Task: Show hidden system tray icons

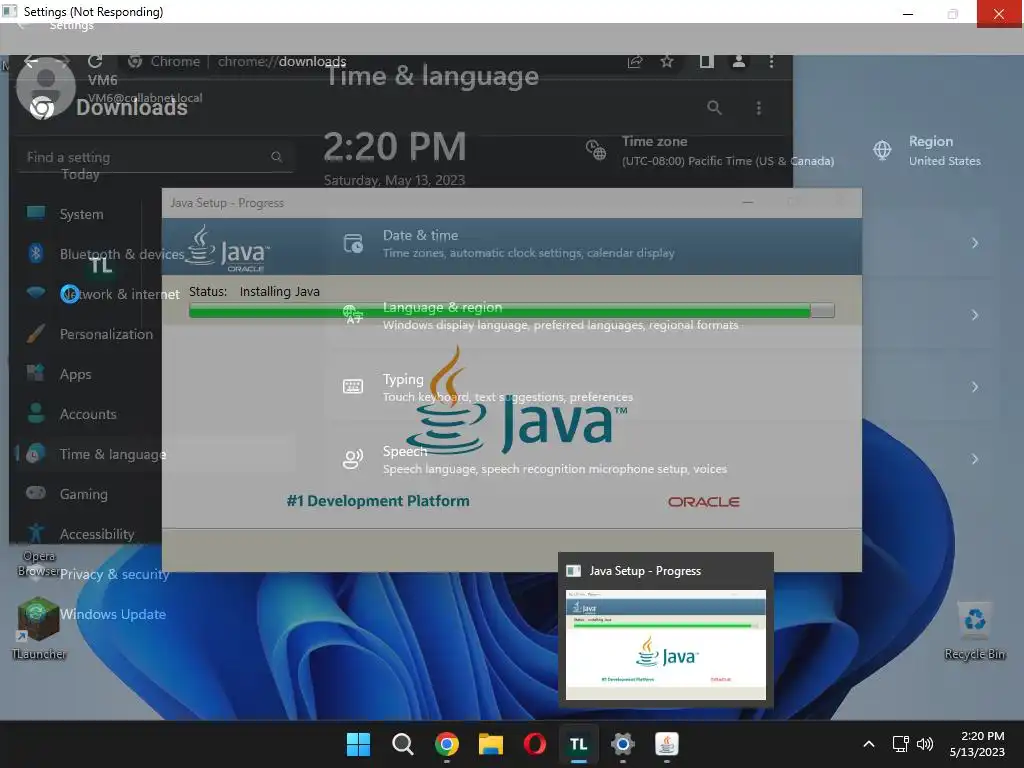Action: 869,744
